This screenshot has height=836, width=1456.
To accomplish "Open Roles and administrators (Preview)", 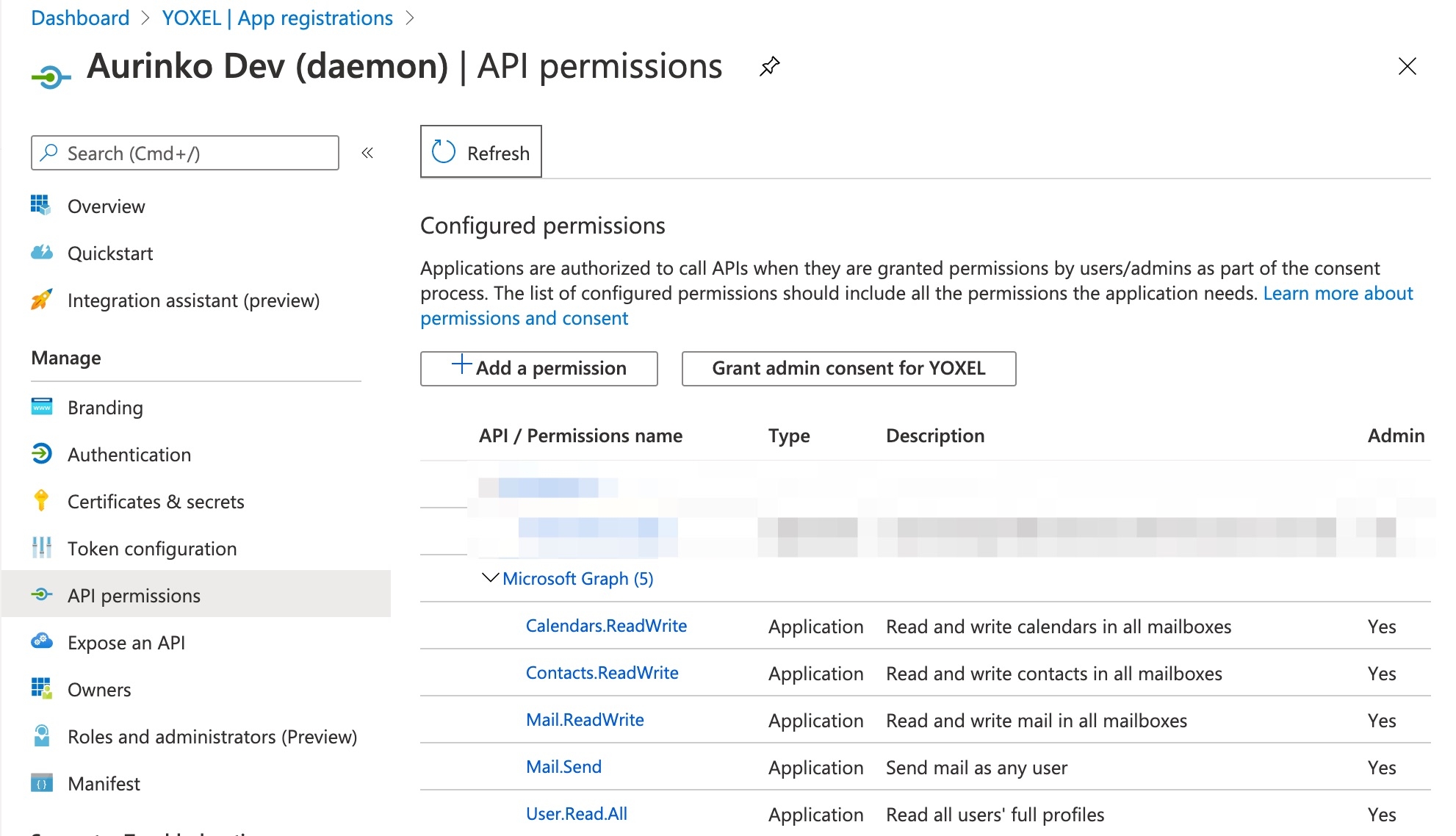I will [x=212, y=737].
